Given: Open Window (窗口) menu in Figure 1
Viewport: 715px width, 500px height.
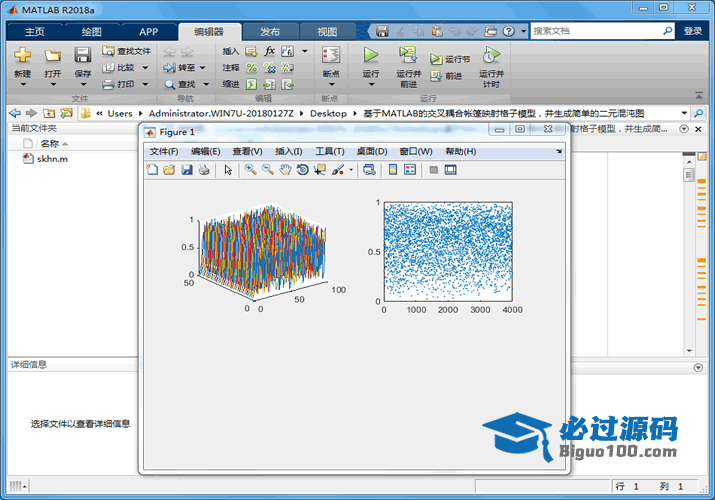Looking at the screenshot, I should click(x=416, y=151).
